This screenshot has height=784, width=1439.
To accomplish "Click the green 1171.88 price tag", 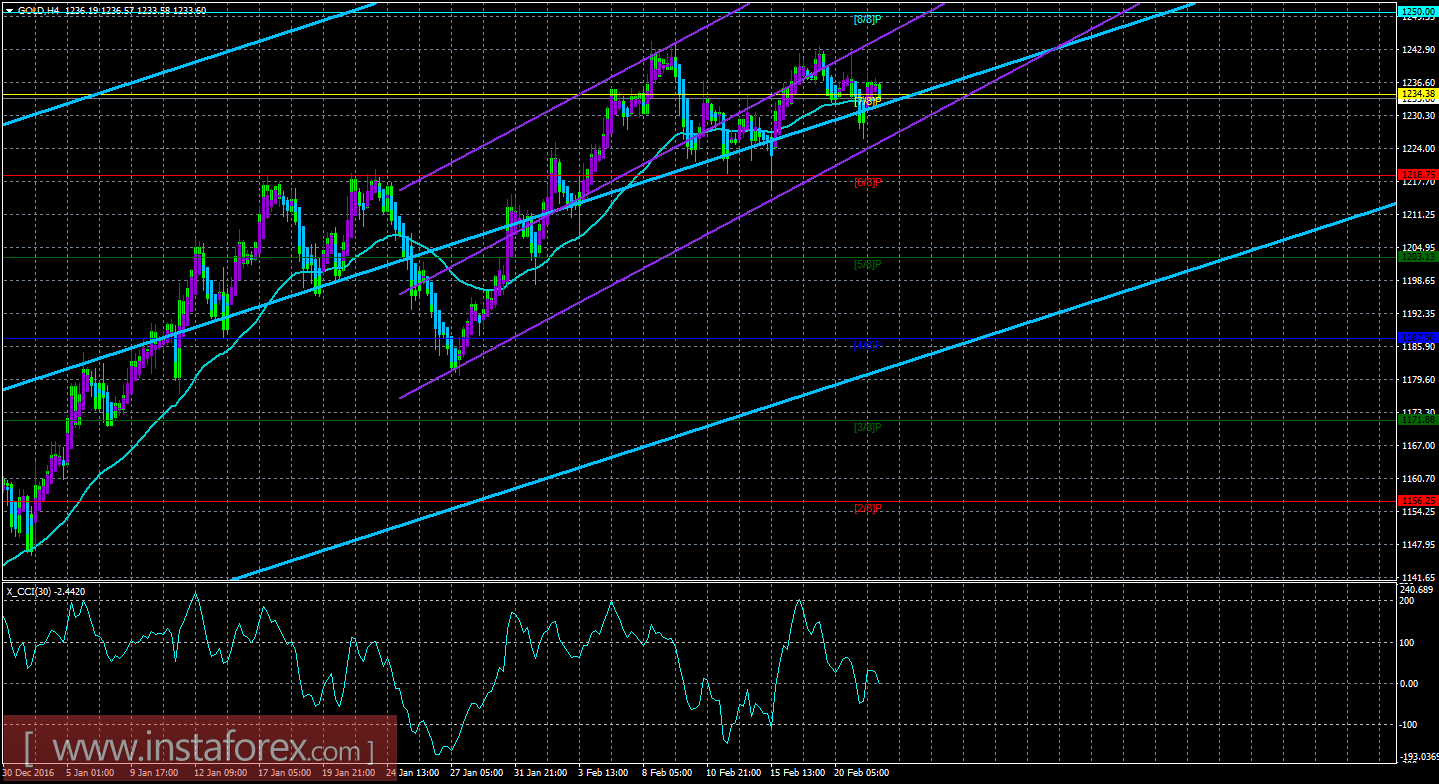I will 1417,420.
